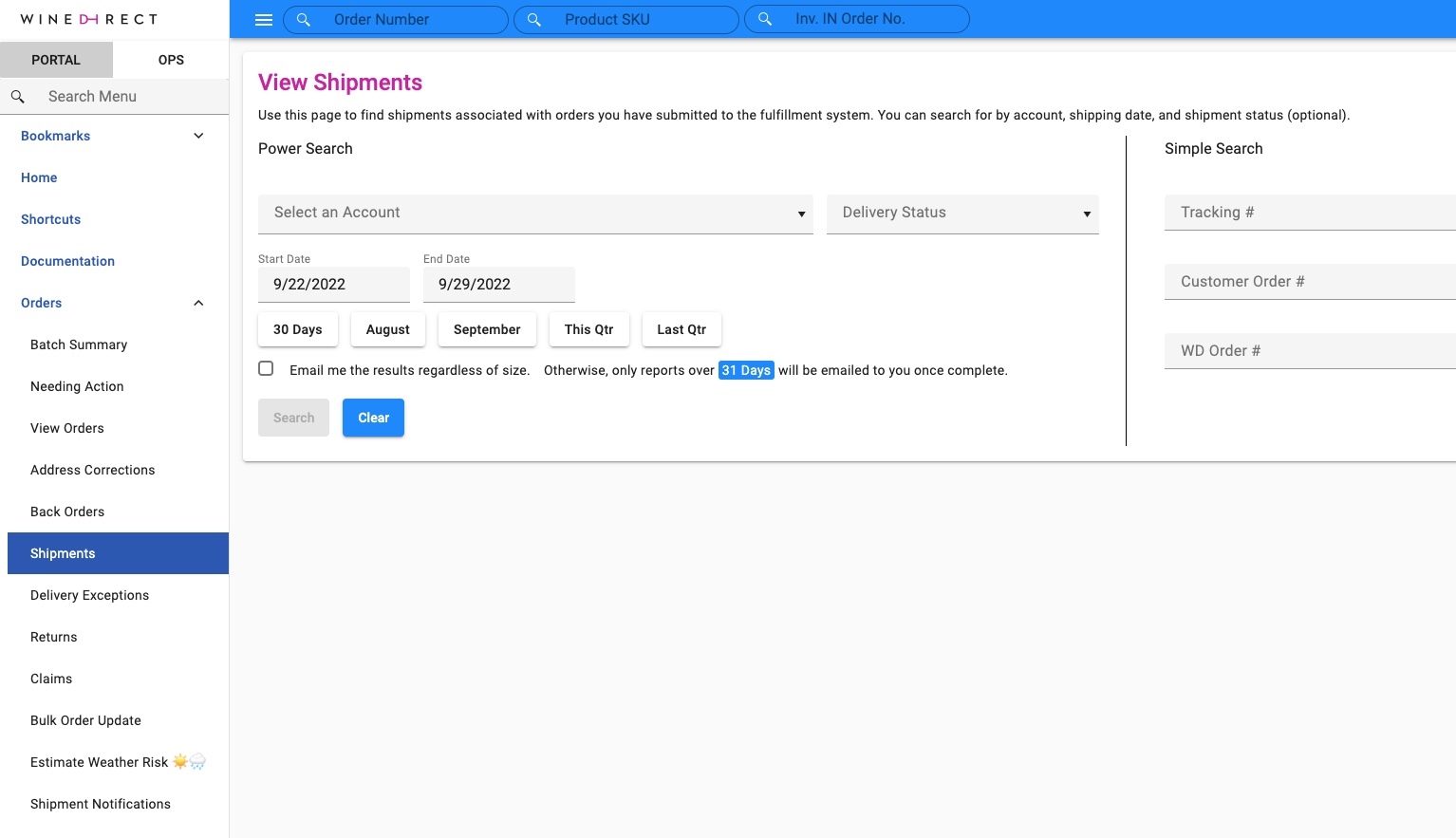Click the Customer Order # input field
The image size is (1456, 838).
[x=1310, y=282]
